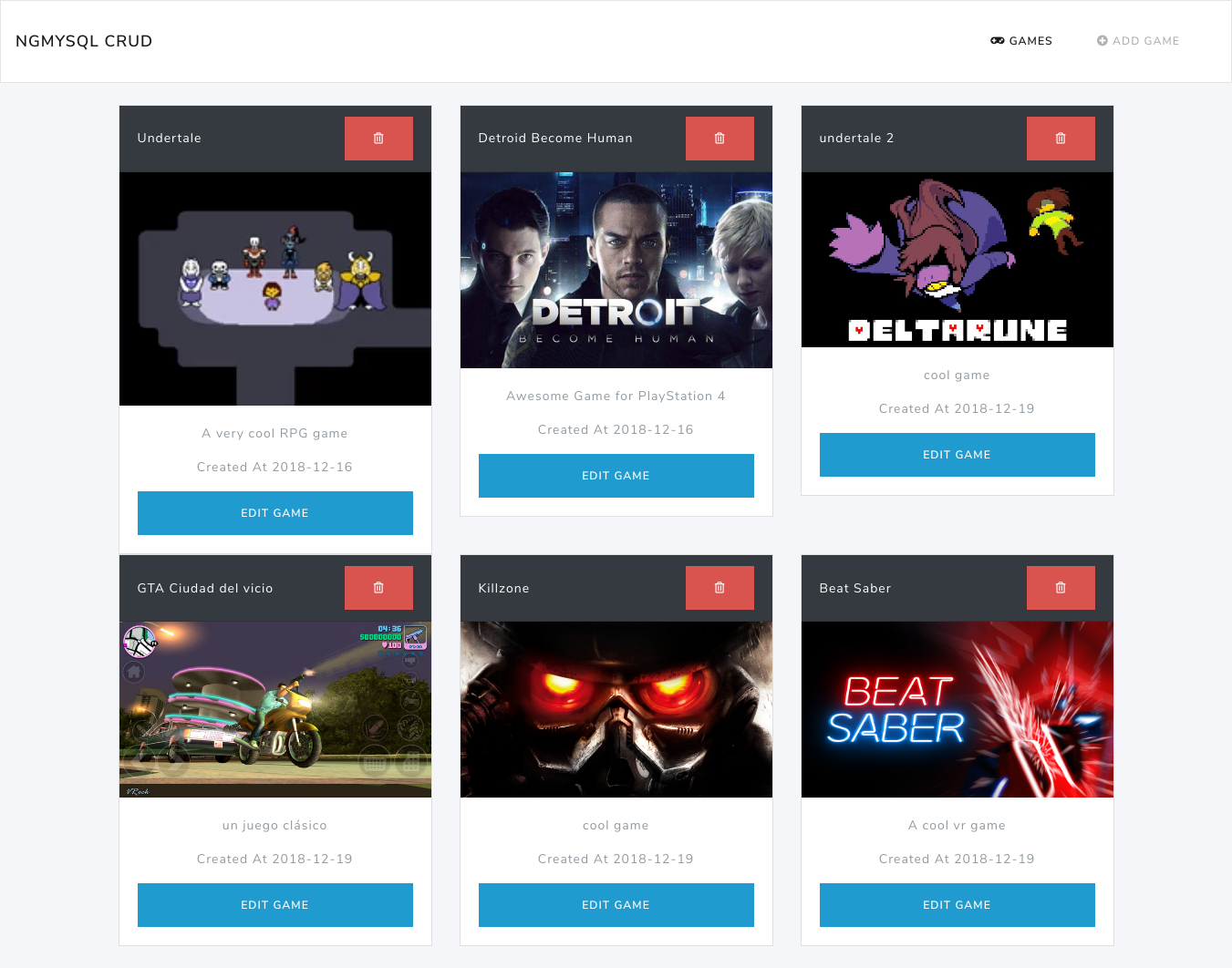
Task: Remove Beat Saber with its trash icon
Action: pyautogui.click(x=1061, y=588)
